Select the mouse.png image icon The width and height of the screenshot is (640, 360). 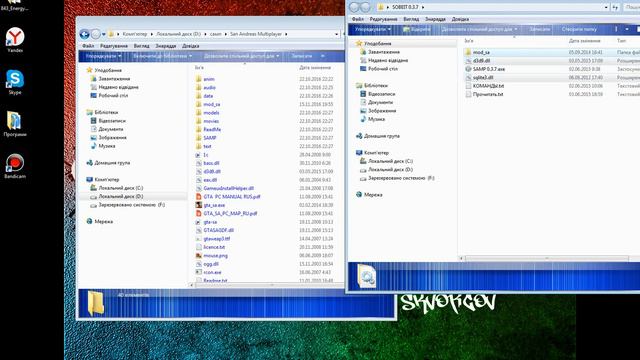click(x=198, y=256)
